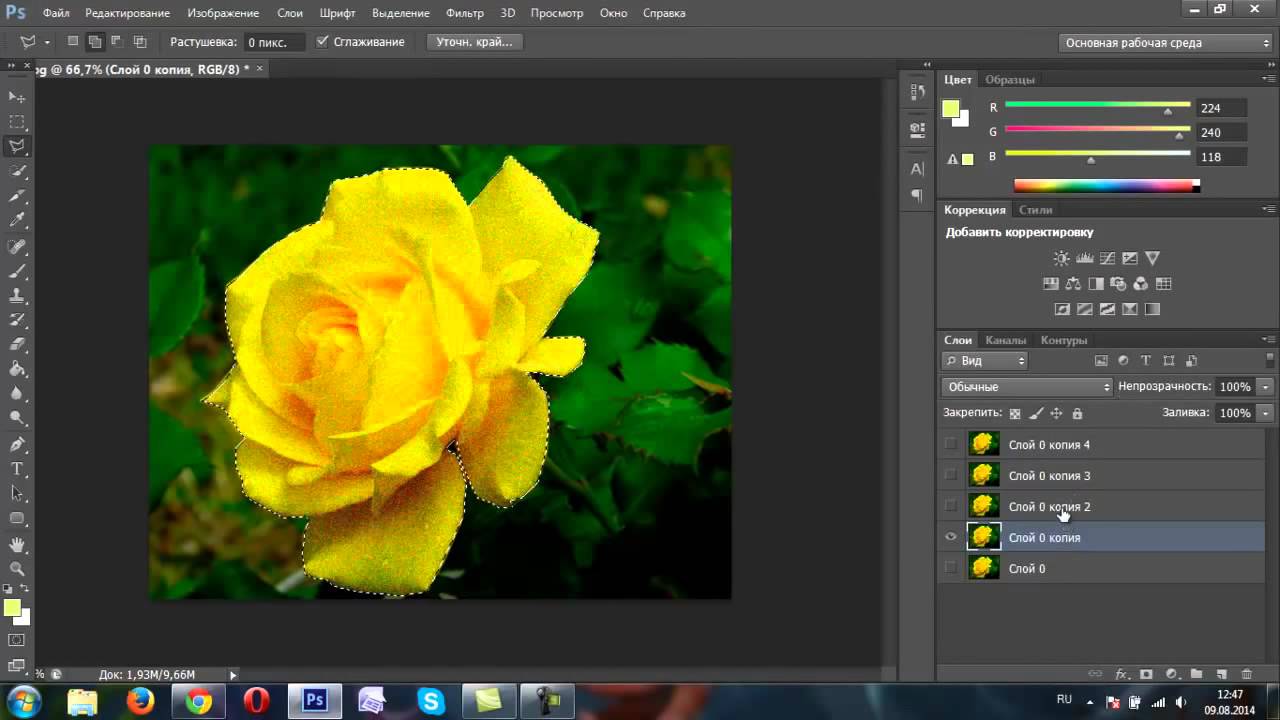
Task: Pick the Eraser tool
Action: (17, 345)
